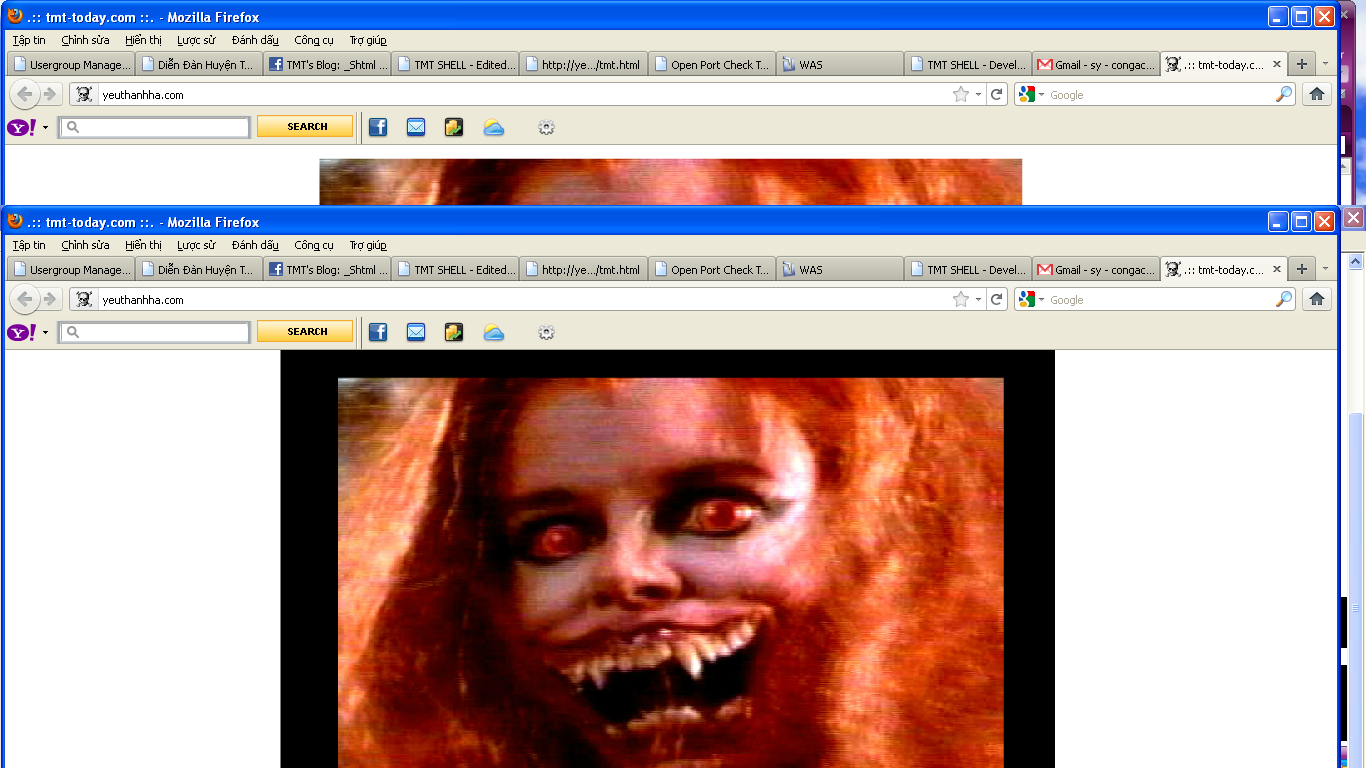Go to home page in back window

(1317, 94)
